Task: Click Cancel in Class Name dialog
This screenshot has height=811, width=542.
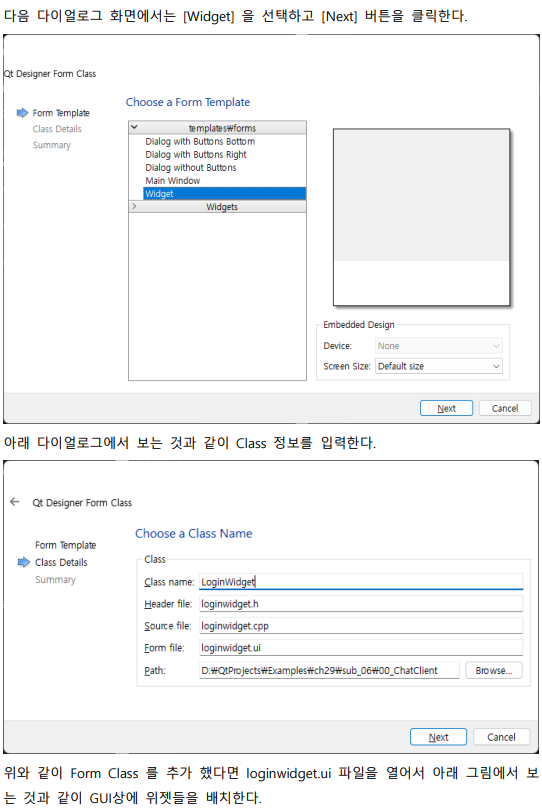Action: [501, 737]
